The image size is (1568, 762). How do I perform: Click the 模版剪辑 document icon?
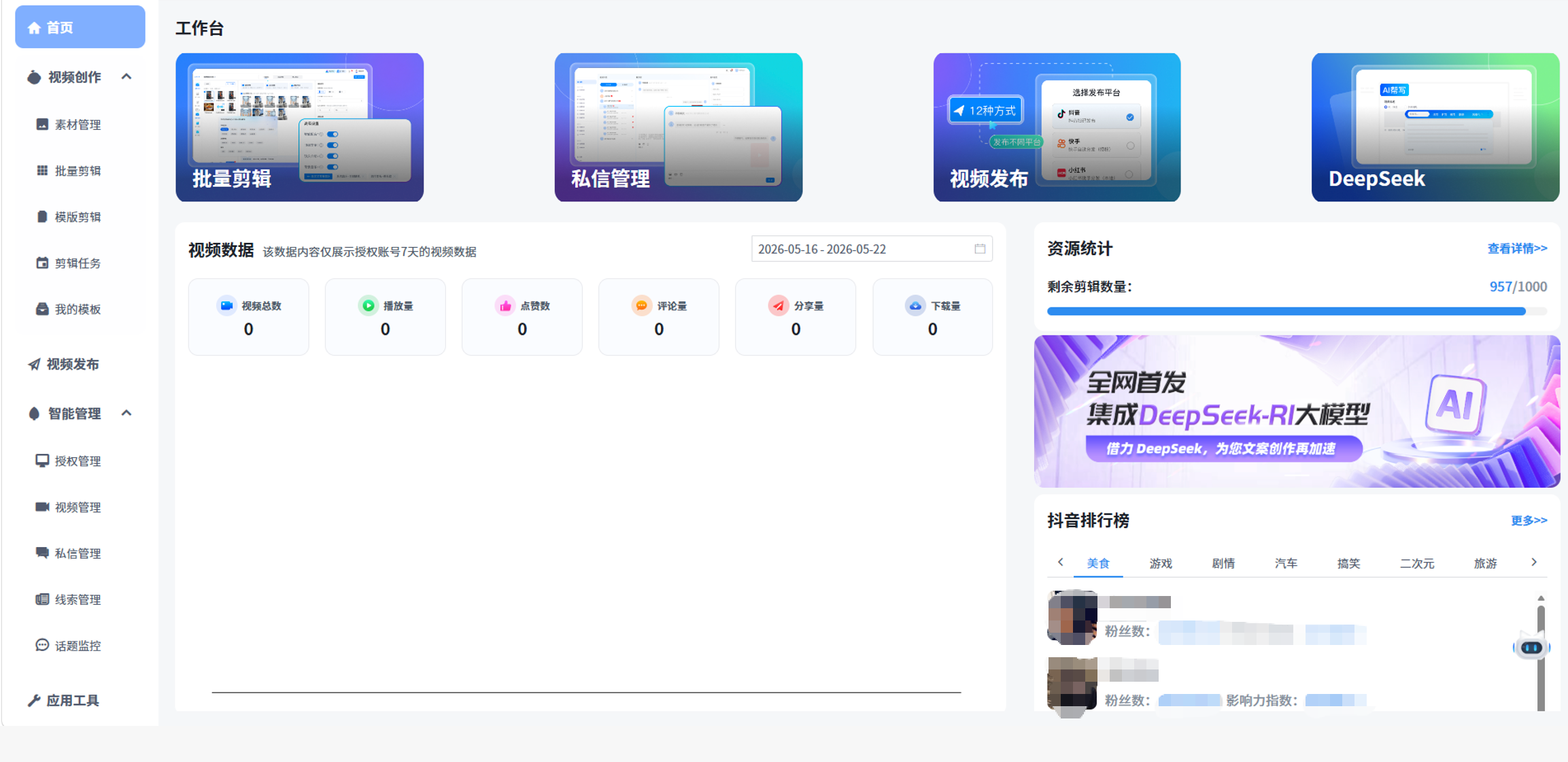click(42, 217)
